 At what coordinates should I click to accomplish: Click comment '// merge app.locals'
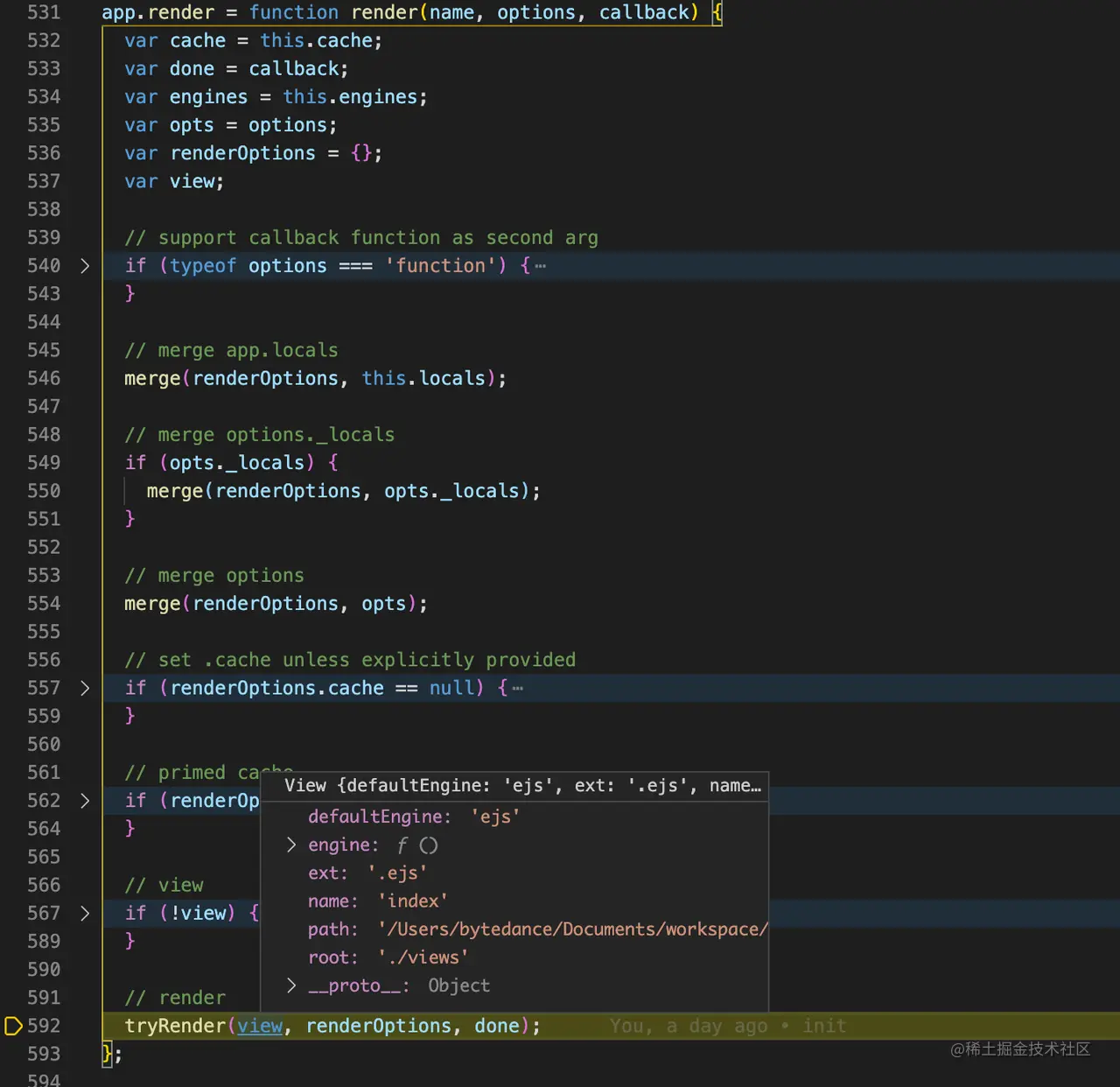click(x=231, y=350)
